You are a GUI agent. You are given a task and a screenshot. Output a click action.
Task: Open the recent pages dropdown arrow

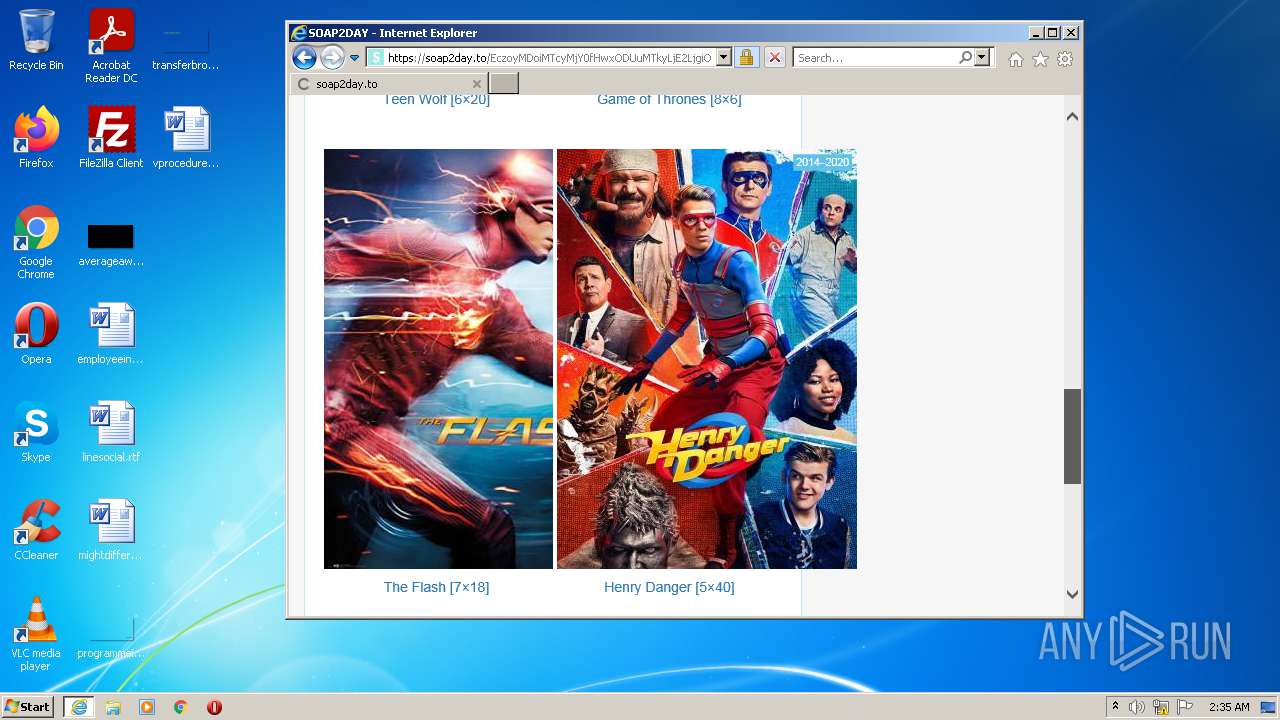click(x=354, y=58)
